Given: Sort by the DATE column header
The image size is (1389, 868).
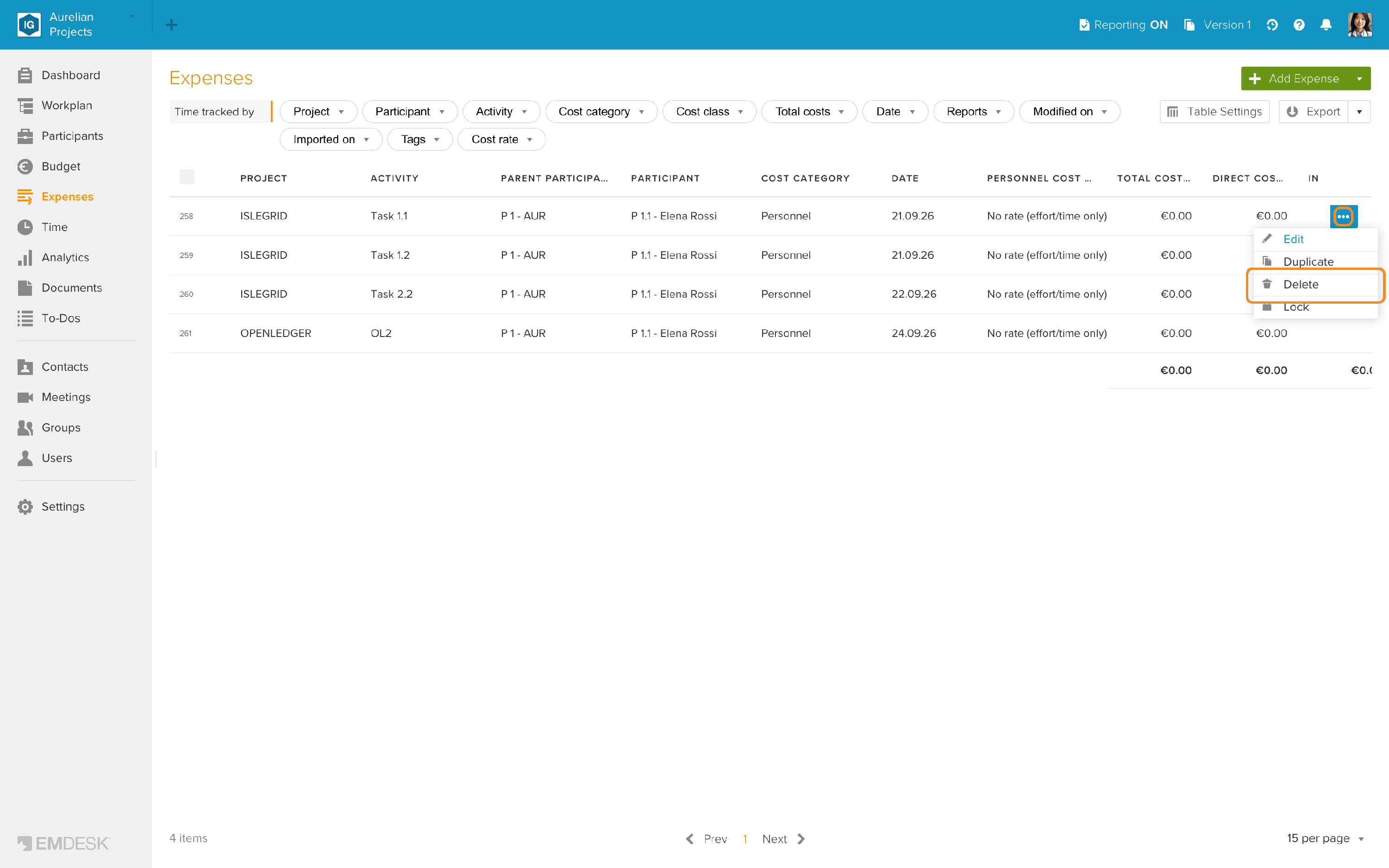Looking at the screenshot, I should (x=905, y=179).
